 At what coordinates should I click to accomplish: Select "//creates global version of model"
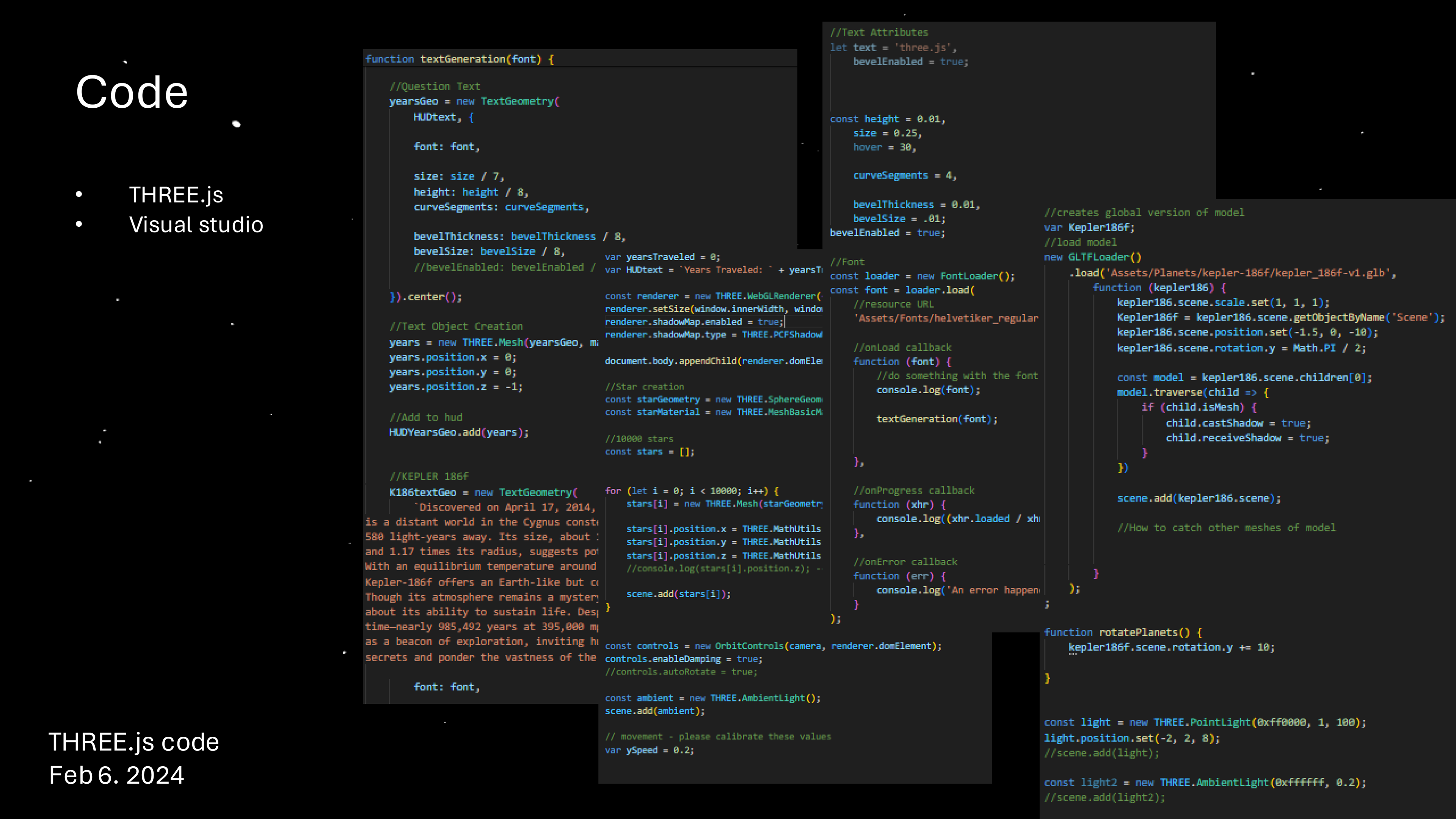tap(1145, 212)
